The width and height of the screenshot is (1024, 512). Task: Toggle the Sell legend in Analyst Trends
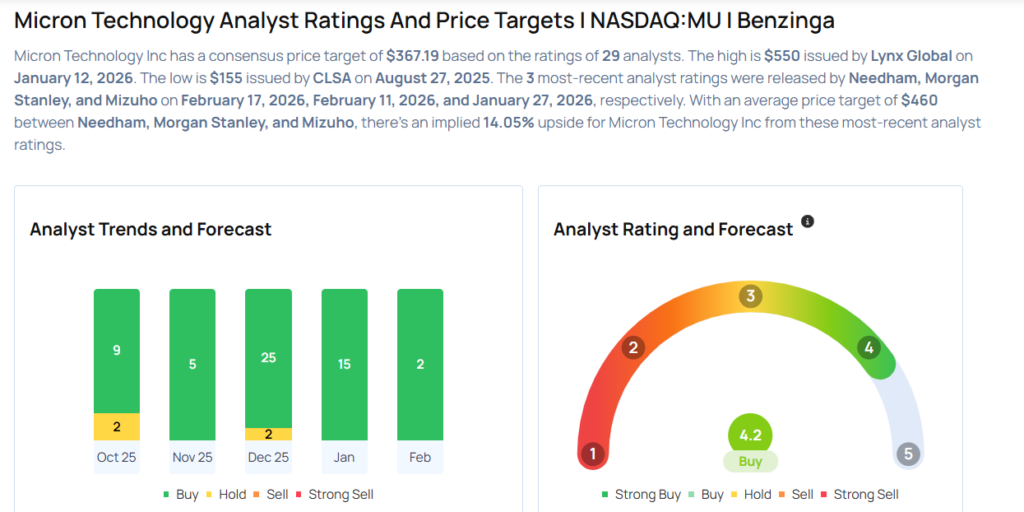(271, 494)
